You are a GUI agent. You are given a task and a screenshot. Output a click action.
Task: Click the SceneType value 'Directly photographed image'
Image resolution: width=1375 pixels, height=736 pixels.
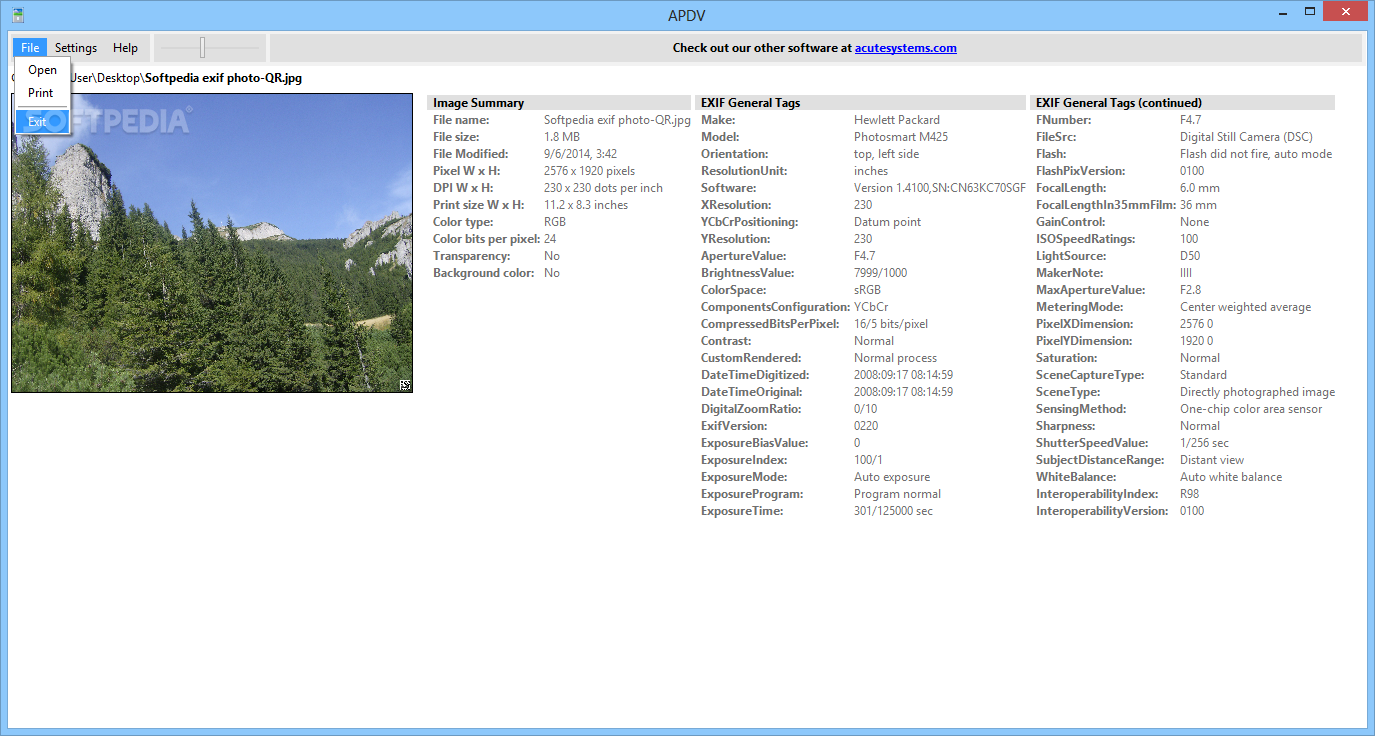tap(1257, 392)
